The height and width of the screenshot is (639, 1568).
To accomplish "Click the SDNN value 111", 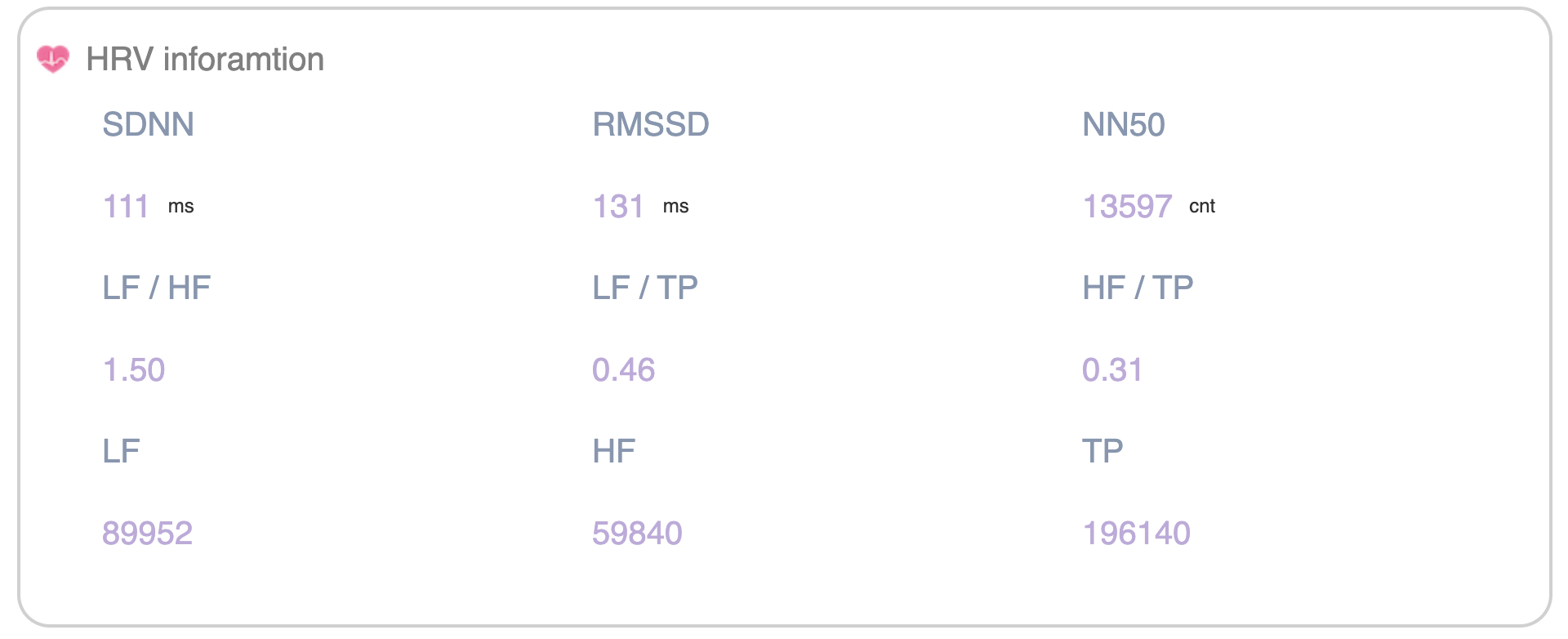I will point(126,207).
